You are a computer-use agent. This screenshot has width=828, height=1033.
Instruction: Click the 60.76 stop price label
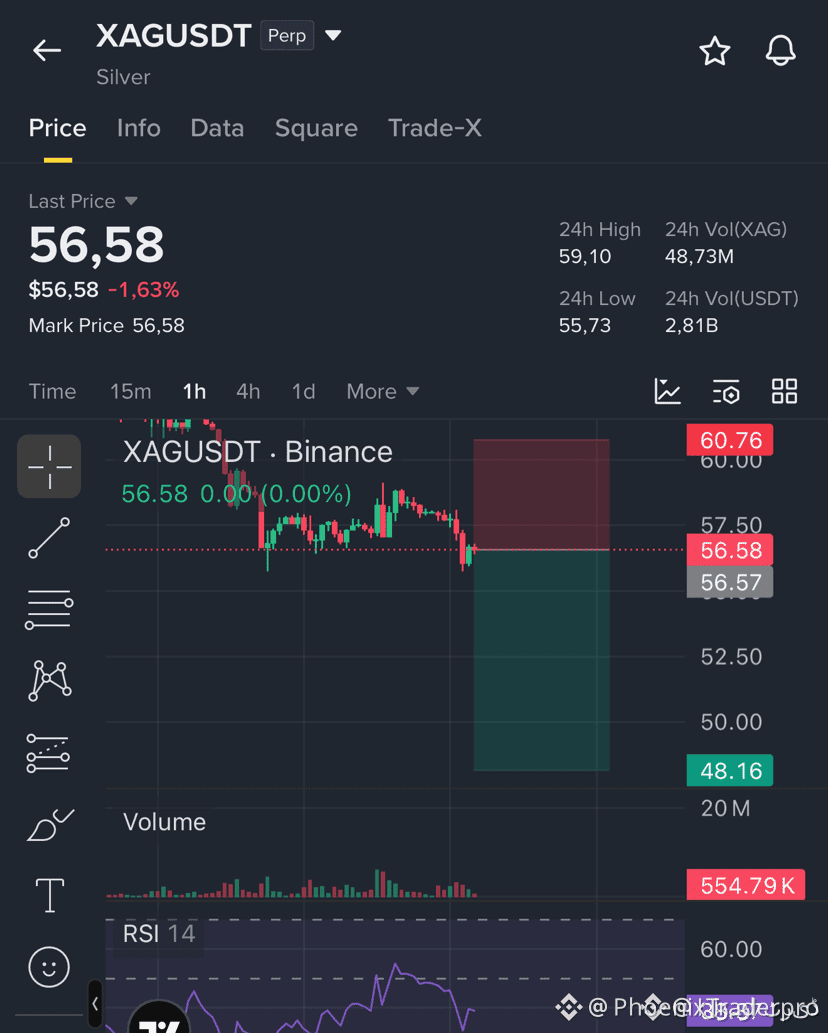pyautogui.click(x=730, y=439)
